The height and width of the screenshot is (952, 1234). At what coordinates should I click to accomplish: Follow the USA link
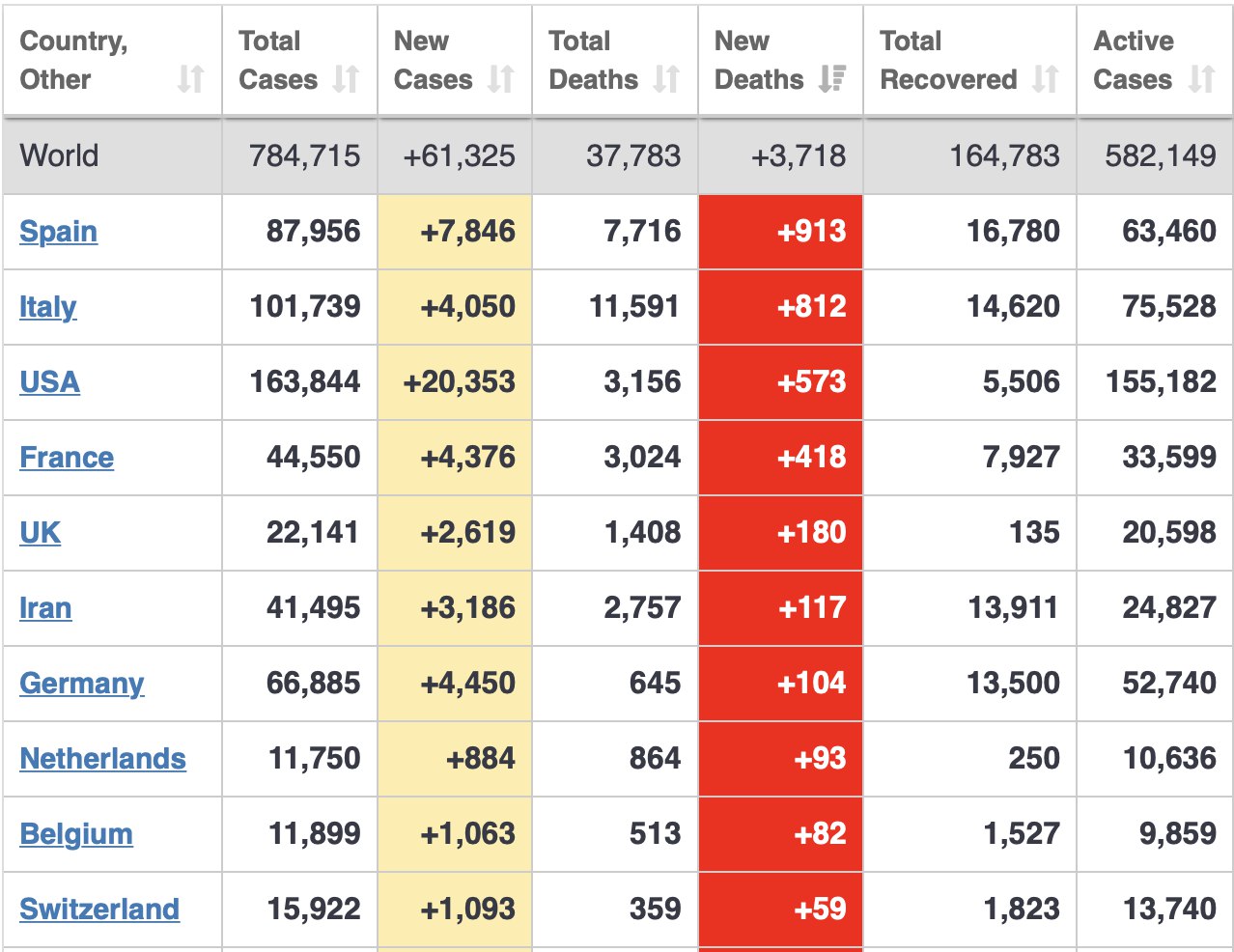click(x=49, y=382)
